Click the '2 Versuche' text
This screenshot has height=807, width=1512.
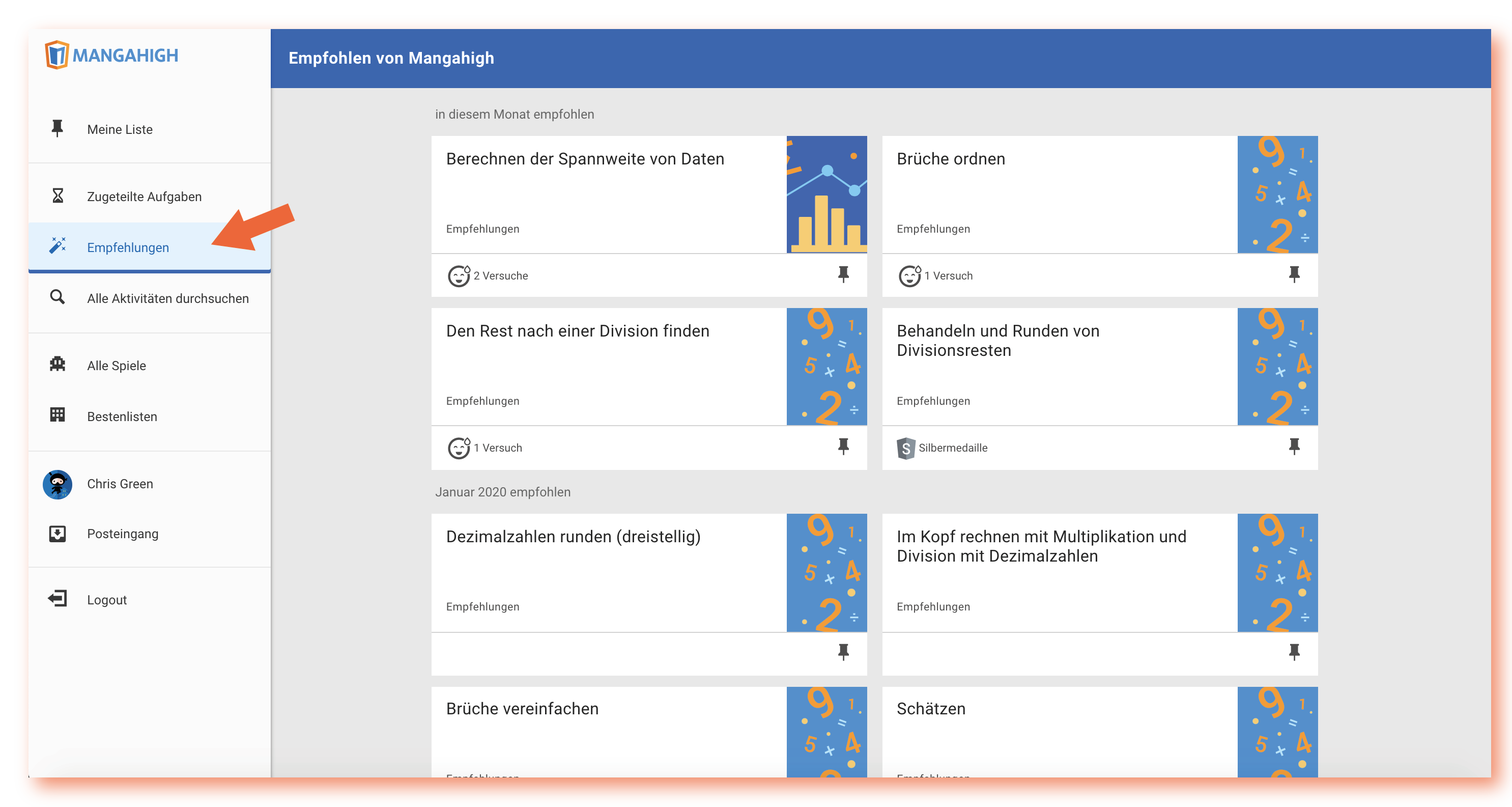click(x=501, y=275)
